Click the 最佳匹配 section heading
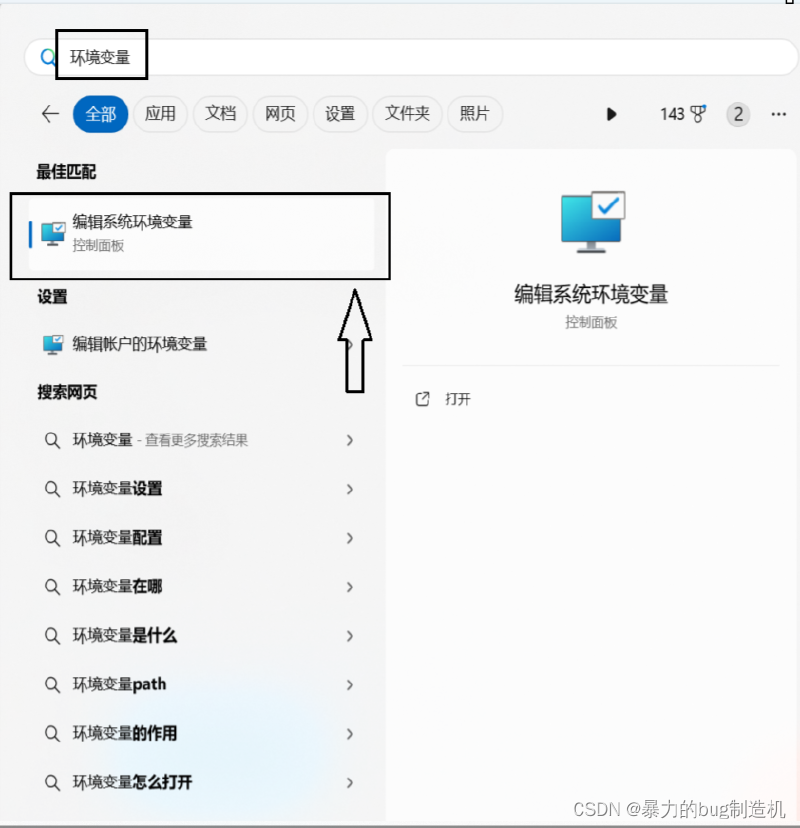Viewport: 800px width, 828px height. (66, 172)
